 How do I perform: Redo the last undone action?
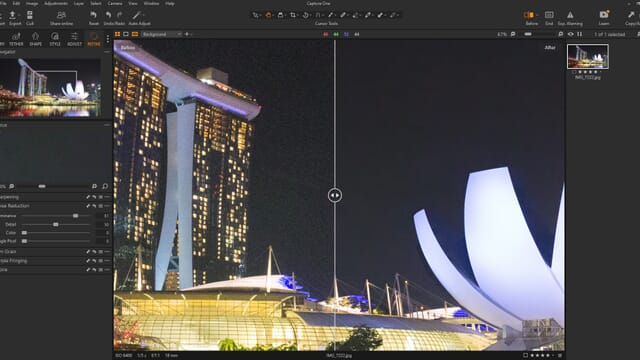click(120, 15)
